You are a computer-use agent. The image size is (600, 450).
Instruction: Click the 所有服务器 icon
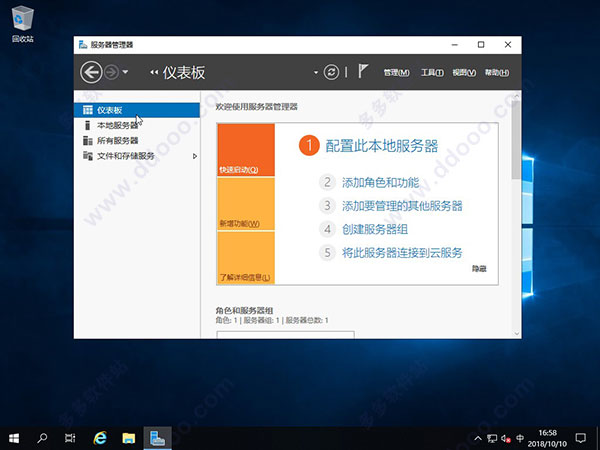pyautogui.click(x=88, y=140)
